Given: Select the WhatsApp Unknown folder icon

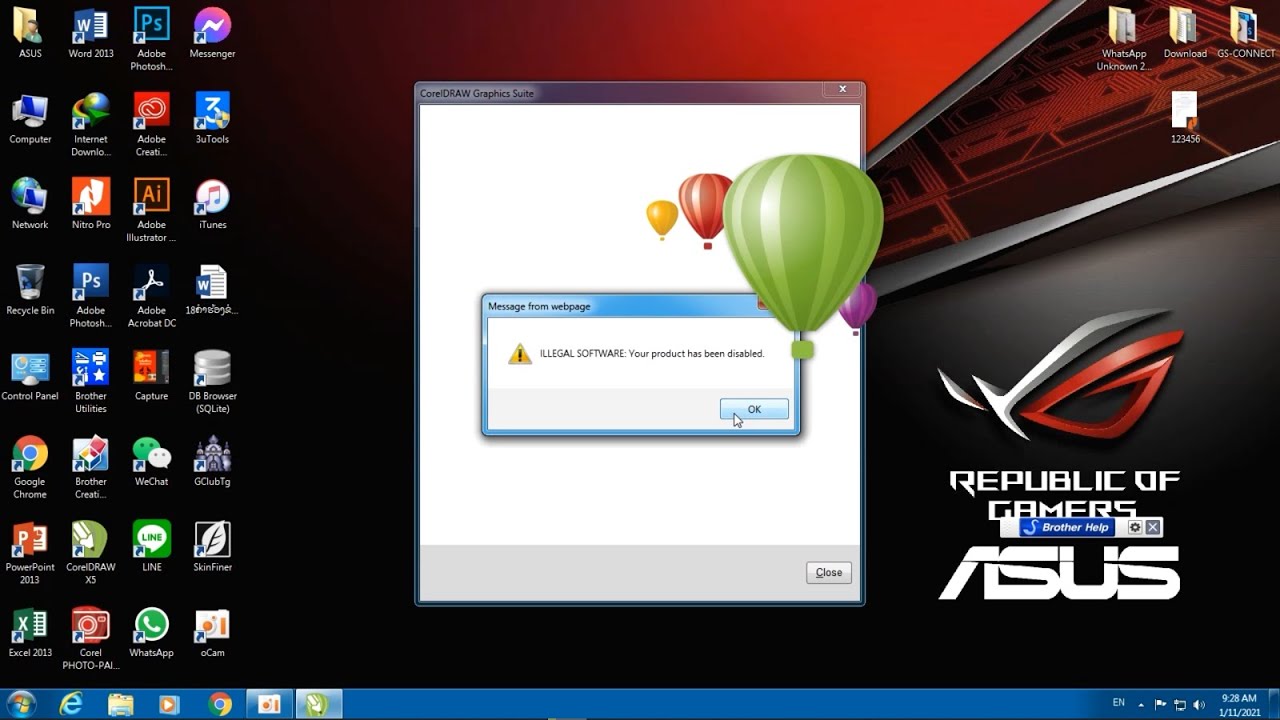Looking at the screenshot, I should 1124,39.
